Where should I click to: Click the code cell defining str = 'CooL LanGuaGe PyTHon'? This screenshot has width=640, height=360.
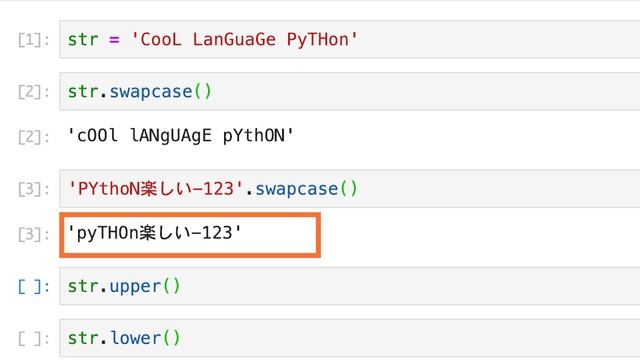click(350, 40)
